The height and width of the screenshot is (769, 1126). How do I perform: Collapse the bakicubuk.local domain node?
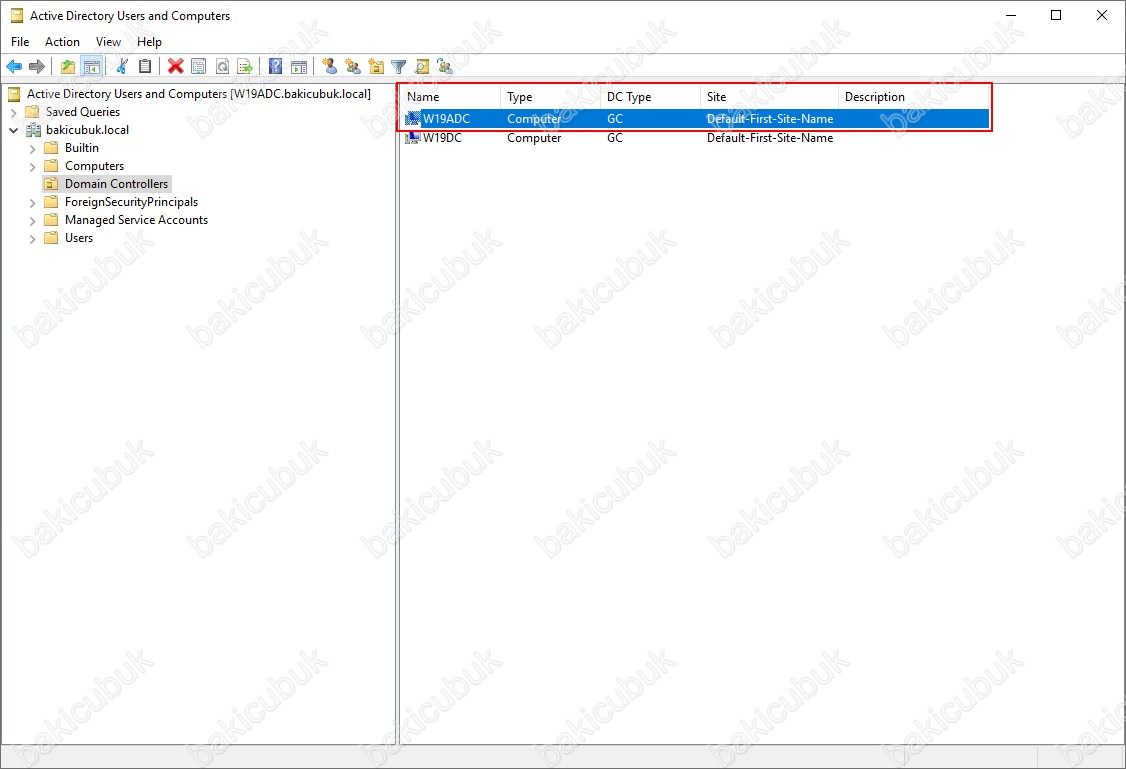[x=14, y=131]
